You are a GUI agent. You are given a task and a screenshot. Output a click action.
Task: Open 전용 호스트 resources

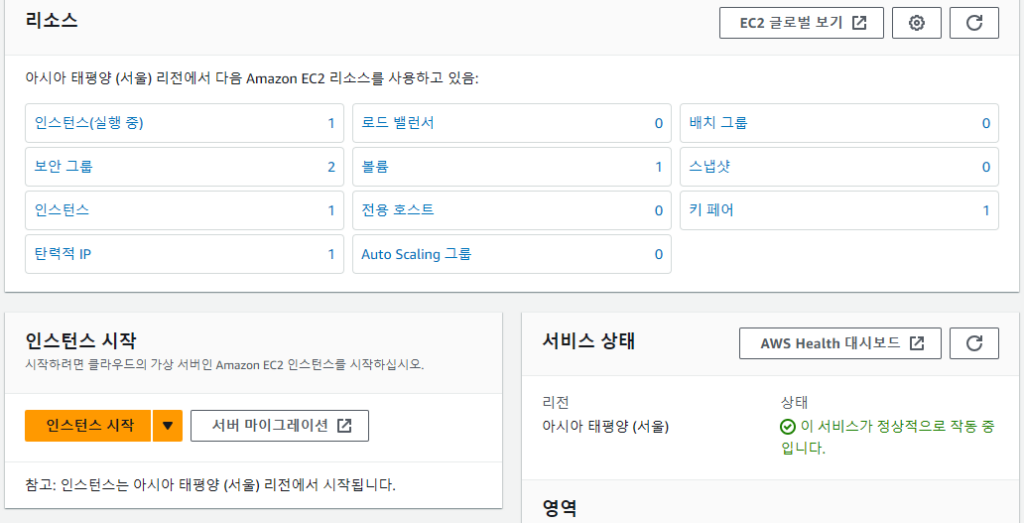click(398, 210)
